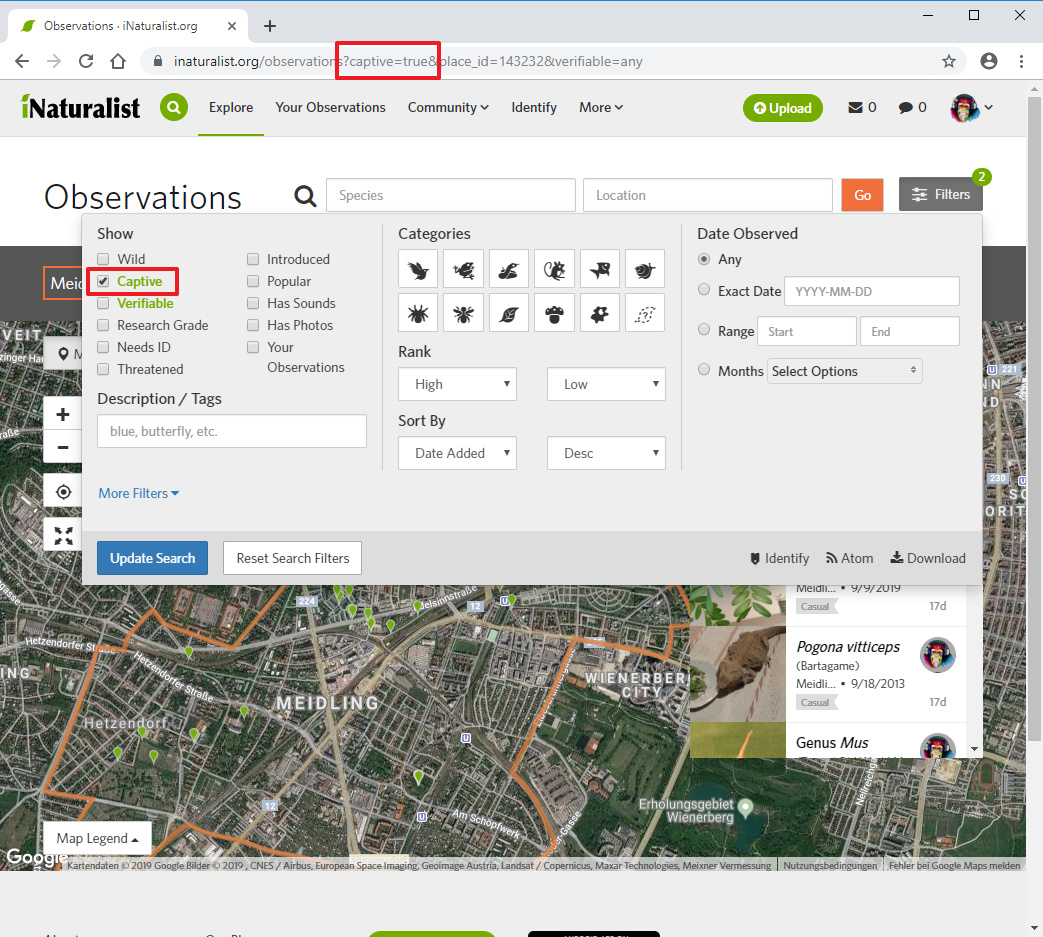Select the Unknown question-mark category icon

(x=645, y=313)
